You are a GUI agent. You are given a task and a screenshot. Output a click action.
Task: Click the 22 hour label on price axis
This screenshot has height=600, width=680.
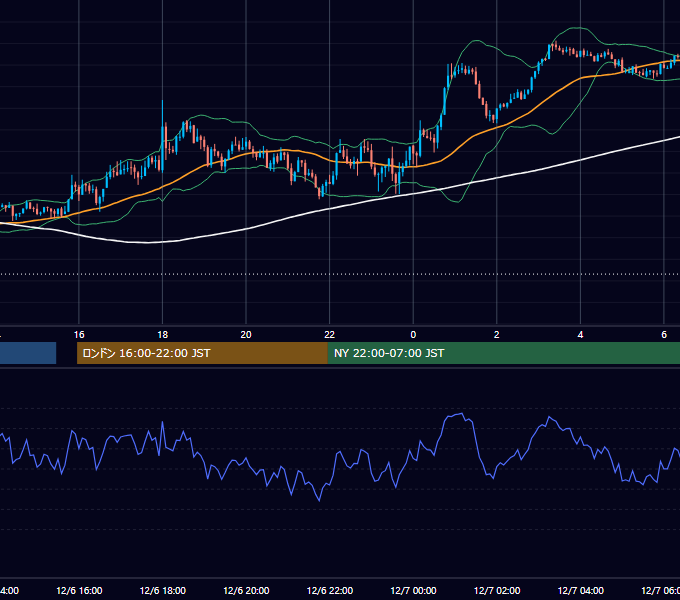click(x=330, y=335)
